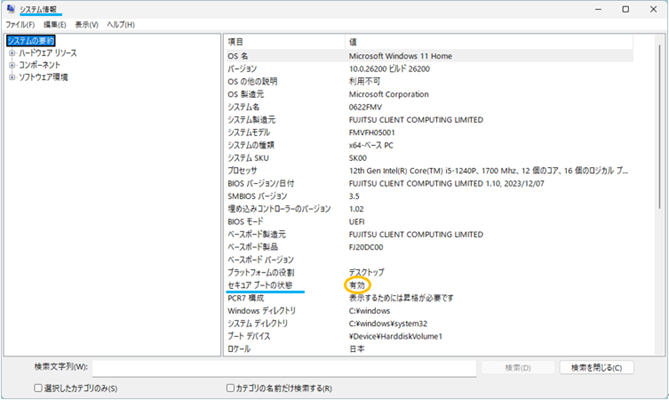Open the ヘルプ(H) menu
This screenshot has height=400, width=669.
tap(121, 24)
